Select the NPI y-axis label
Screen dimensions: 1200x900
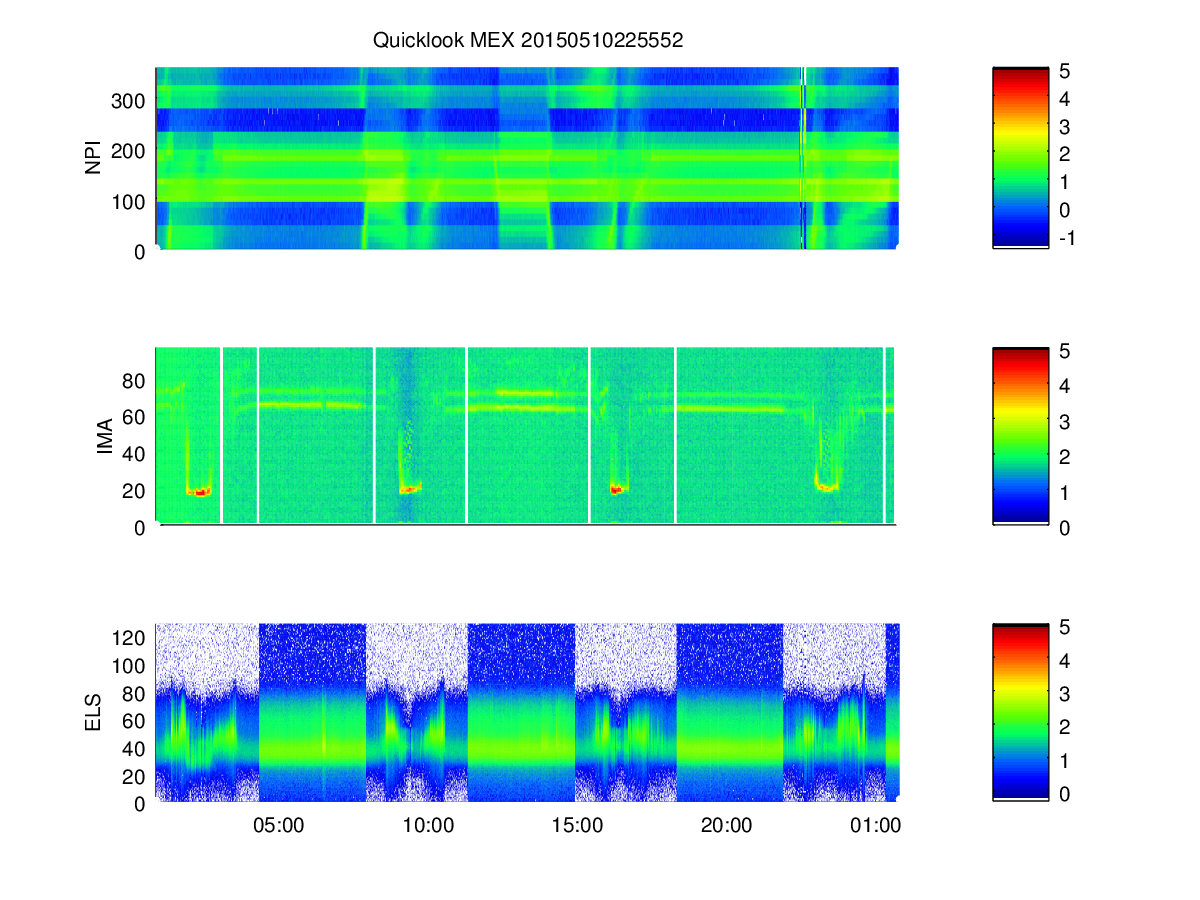[94, 159]
